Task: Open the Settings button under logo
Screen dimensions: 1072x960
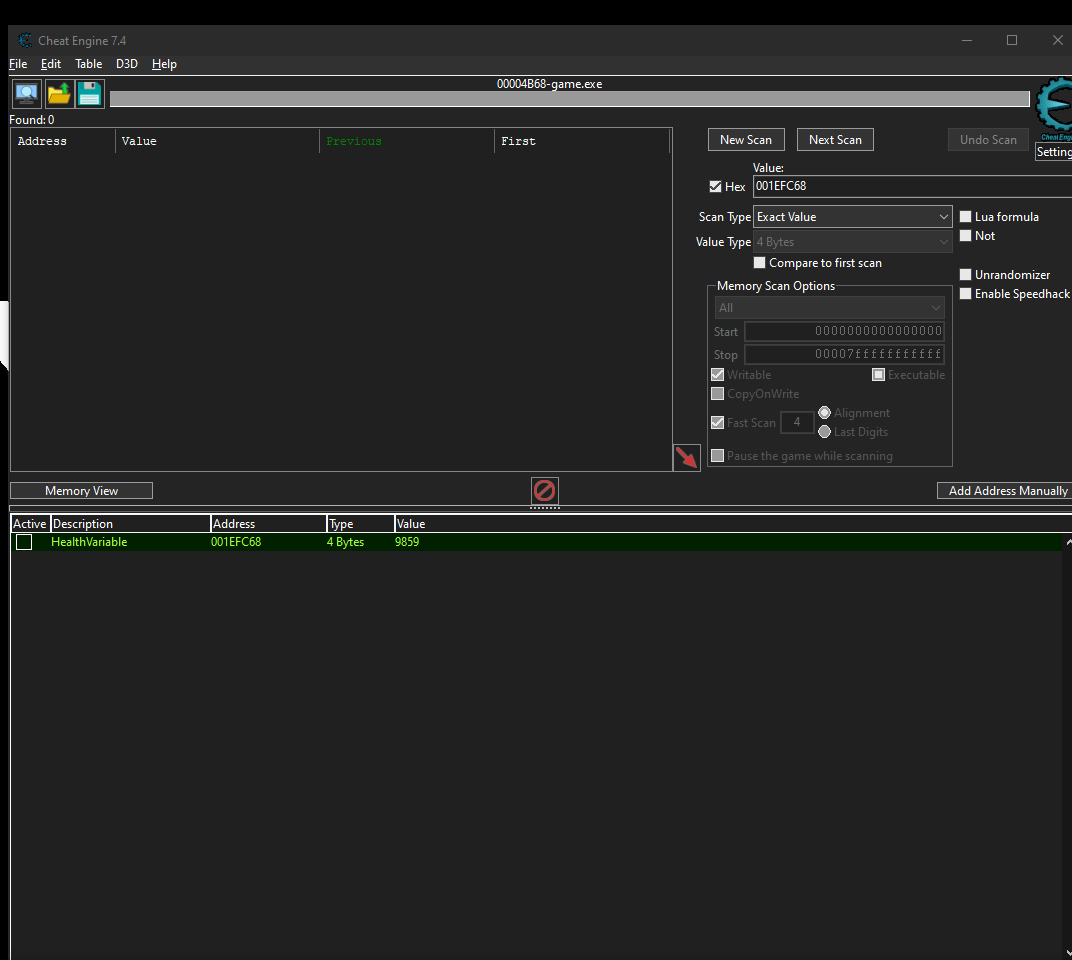Action: 1054,152
